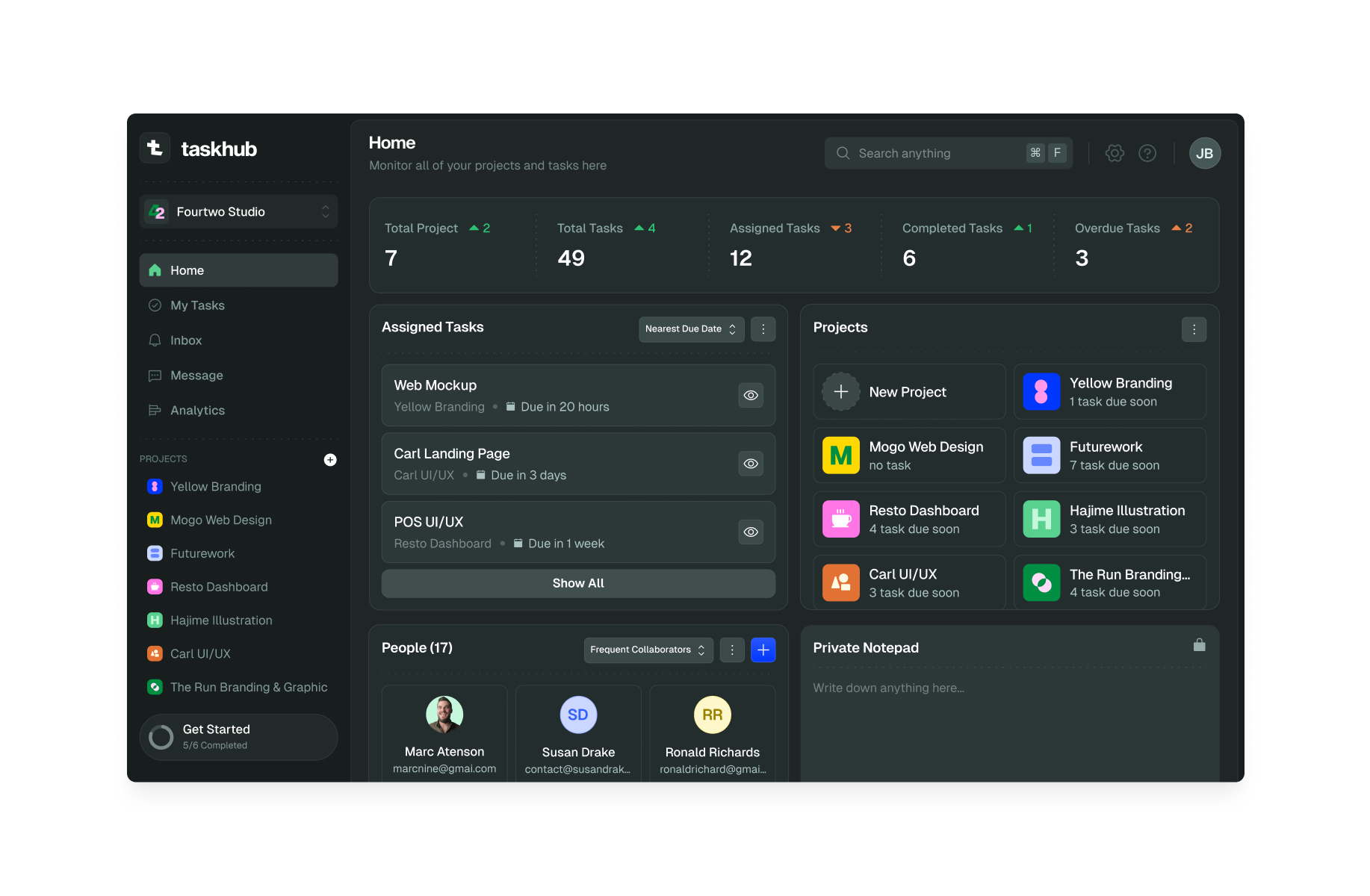
Task: Check Get Started completion progress circle
Action: [x=161, y=737]
